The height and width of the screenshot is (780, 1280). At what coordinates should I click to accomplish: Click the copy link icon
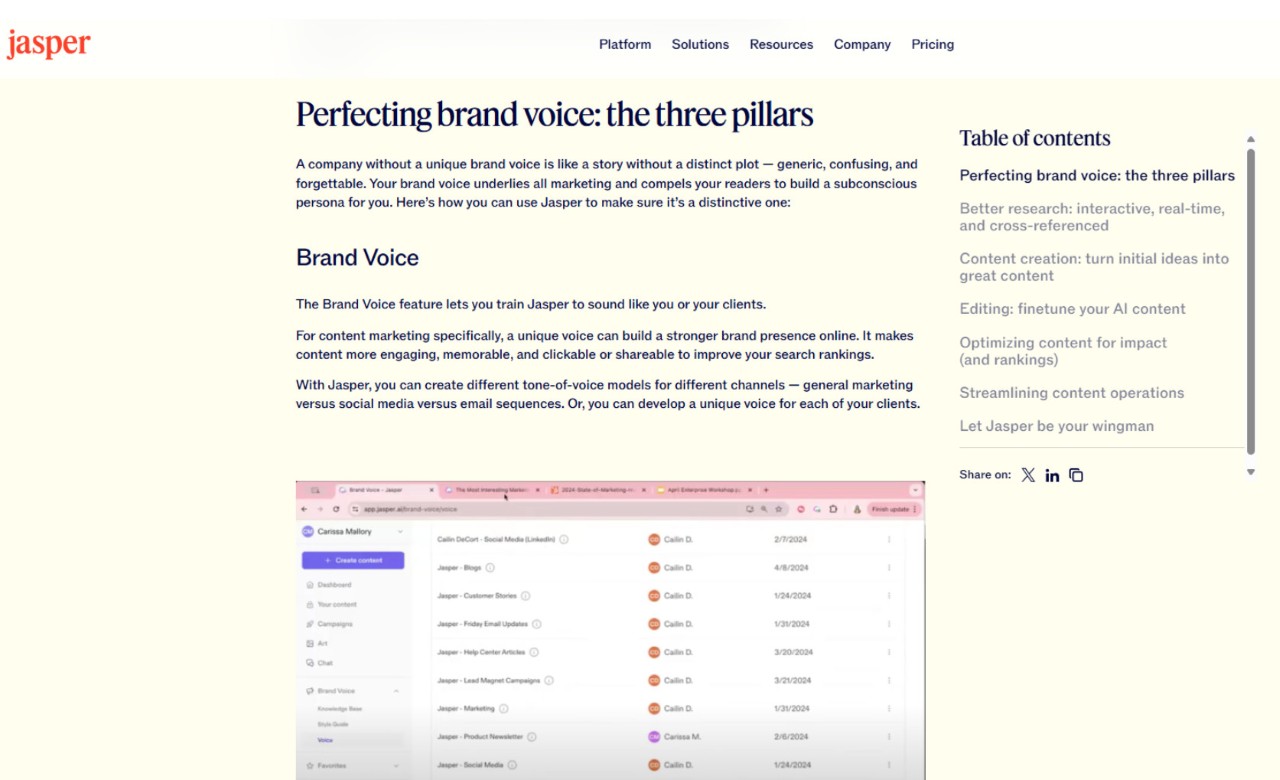[1076, 475]
